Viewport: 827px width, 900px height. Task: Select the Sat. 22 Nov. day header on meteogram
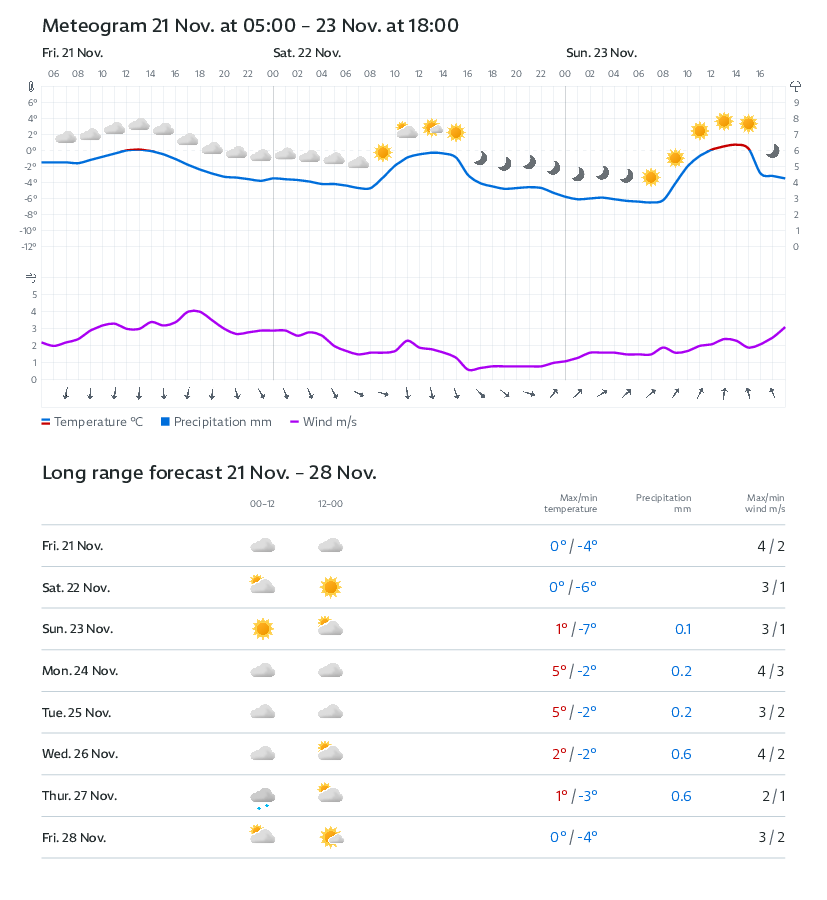307,53
